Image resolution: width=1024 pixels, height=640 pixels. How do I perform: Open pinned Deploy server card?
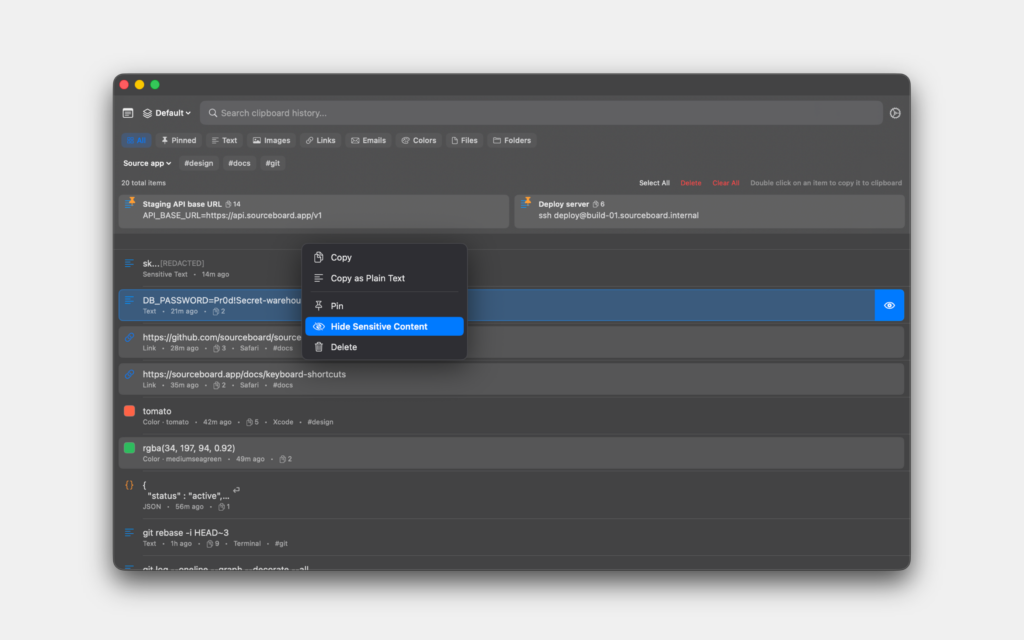coord(709,211)
